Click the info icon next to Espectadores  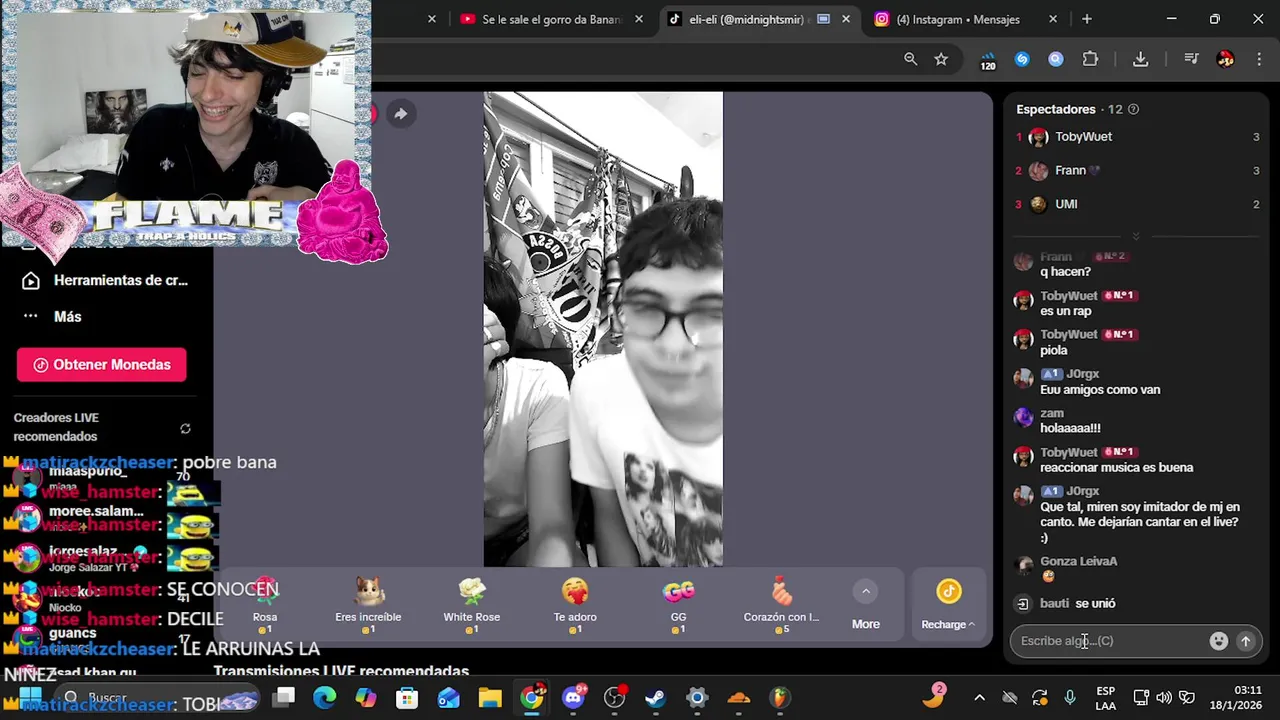[1133, 110]
